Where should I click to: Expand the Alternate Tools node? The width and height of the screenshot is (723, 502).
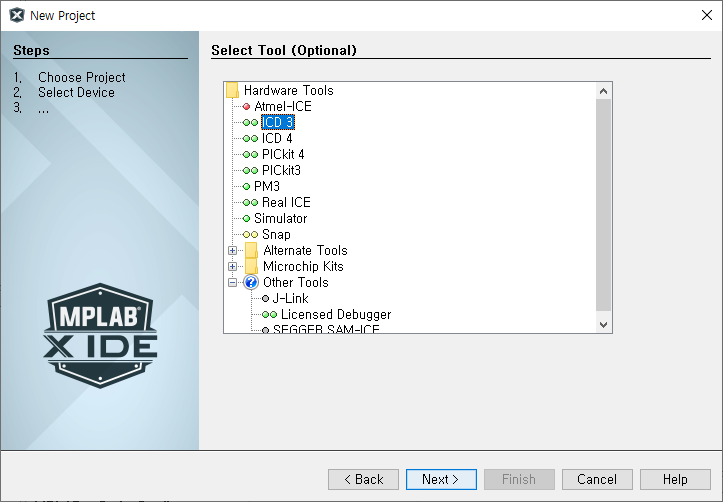click(x=232, y=250)
